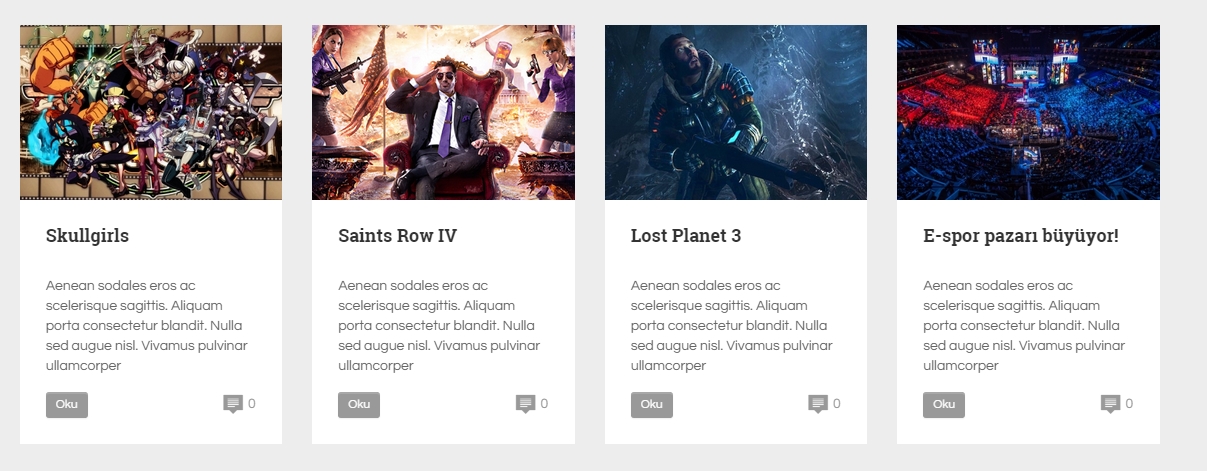Screen dimensions: 1207x471
Task: Open the Skullgirls article via Oku button
Action: 67,405
